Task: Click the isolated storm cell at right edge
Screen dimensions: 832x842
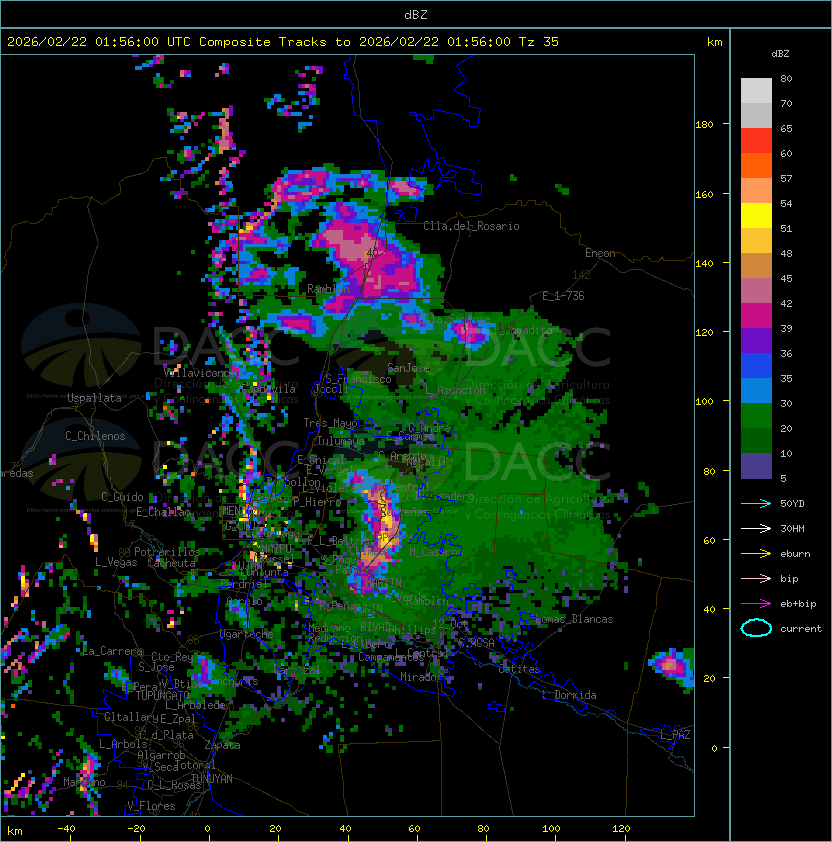Action: [x=671, y=666]
